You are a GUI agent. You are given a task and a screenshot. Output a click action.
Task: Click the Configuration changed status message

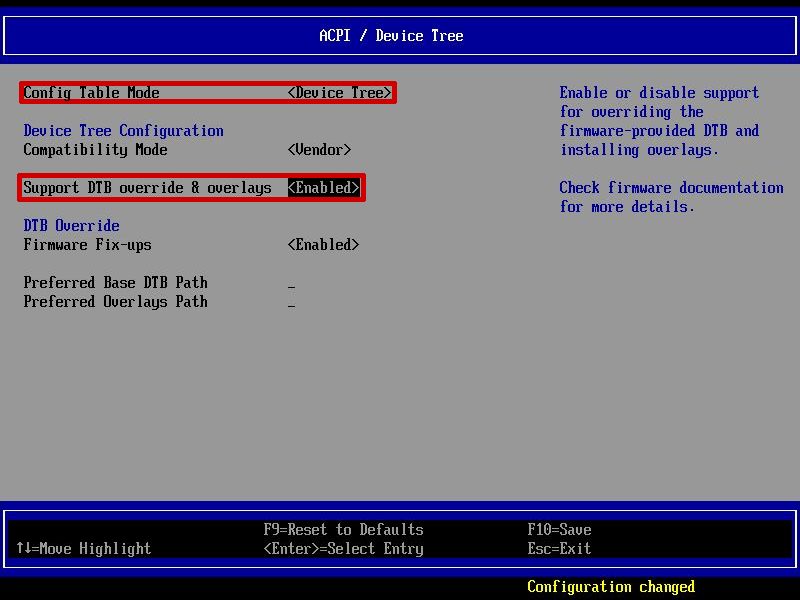pyautogui.click(x=611, y=587)
